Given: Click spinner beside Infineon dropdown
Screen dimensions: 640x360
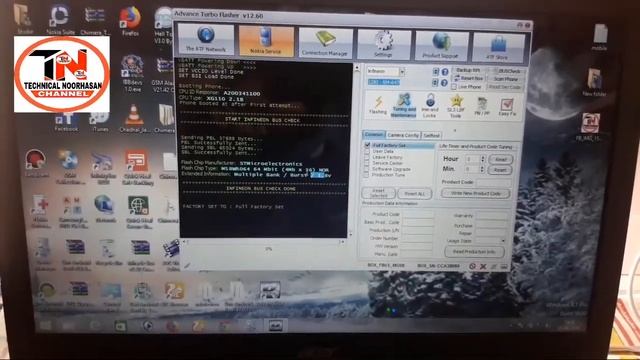Looking at the screenshot, I should coord(436,72).
